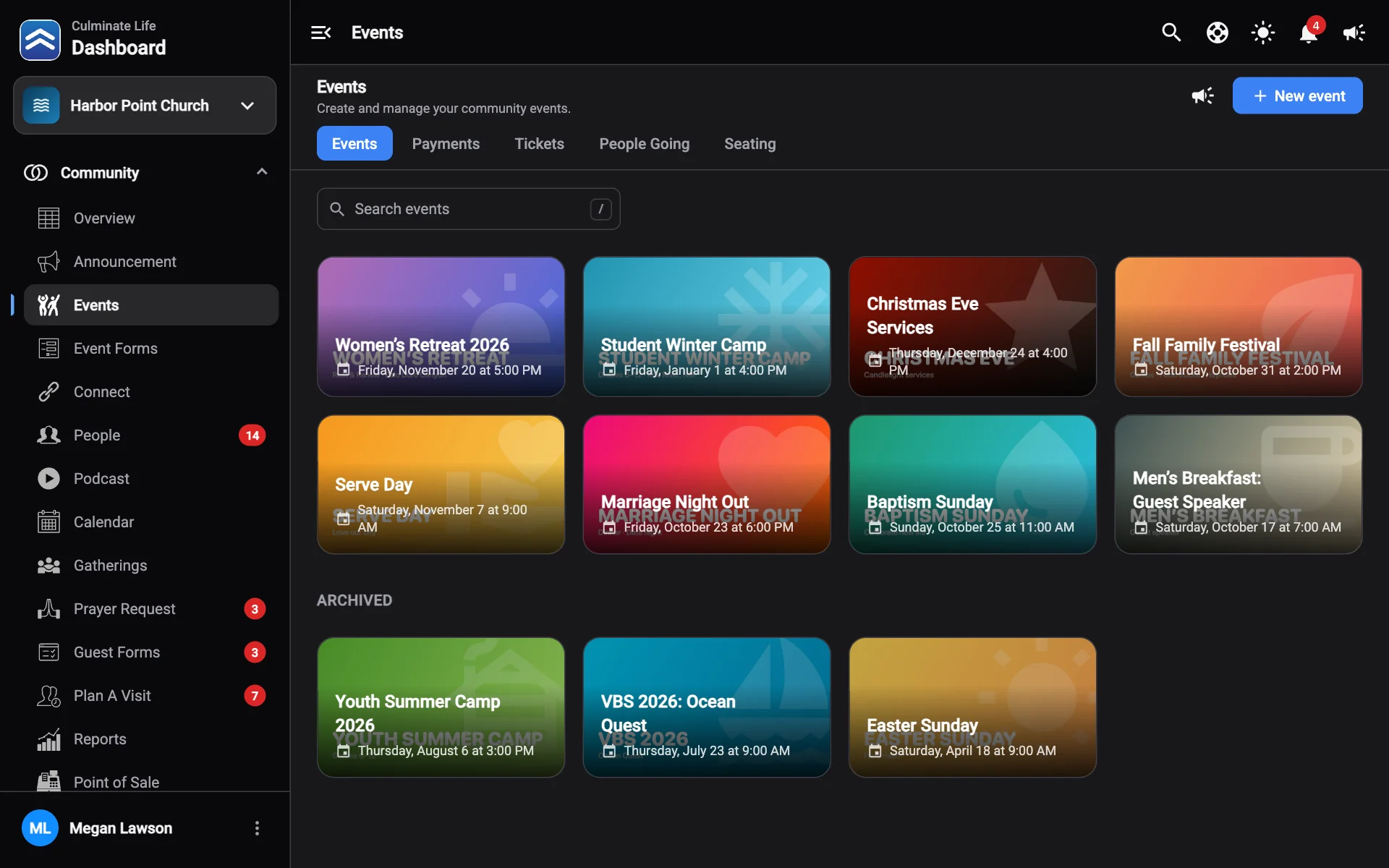Open Announcement in sidebar
This screenshot has width=1389, height=868.
click(151, 261)
